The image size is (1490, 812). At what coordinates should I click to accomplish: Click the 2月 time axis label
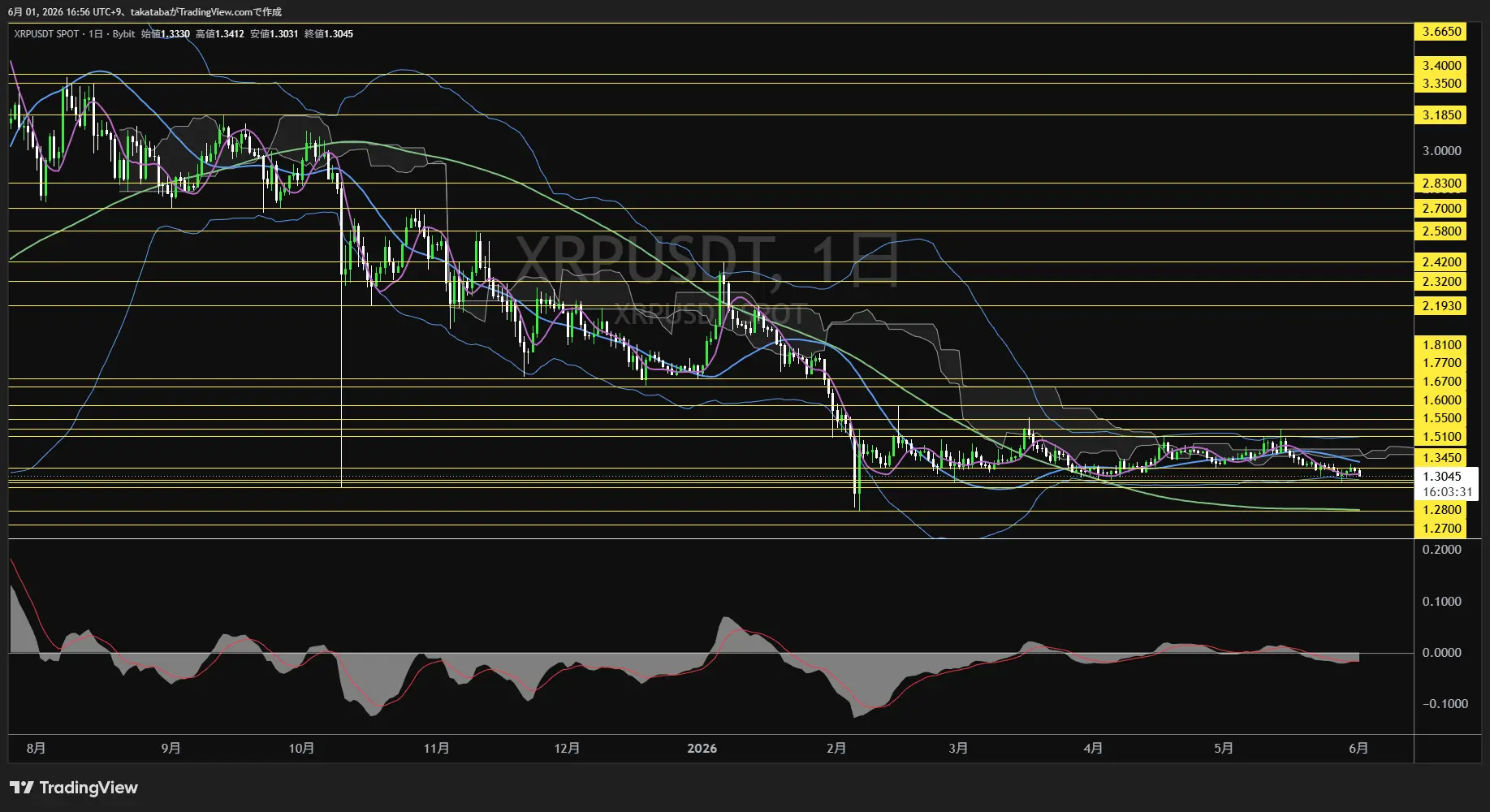(x=836, y=748)
